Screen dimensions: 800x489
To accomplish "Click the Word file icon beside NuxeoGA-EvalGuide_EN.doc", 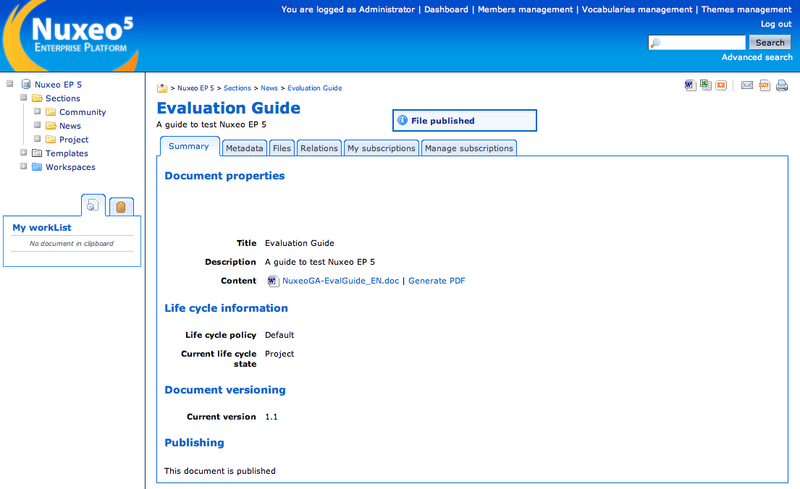I will pos(273,281).
